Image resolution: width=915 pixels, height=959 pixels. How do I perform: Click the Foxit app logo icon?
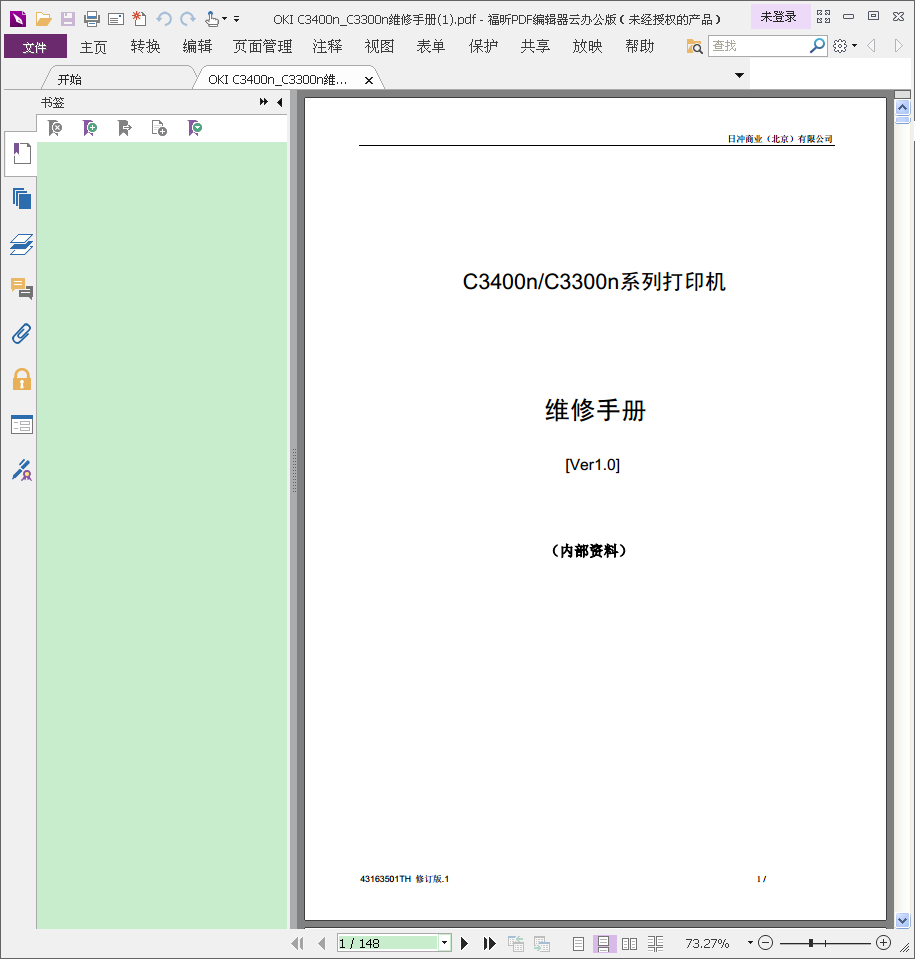[x=18, y=19]
